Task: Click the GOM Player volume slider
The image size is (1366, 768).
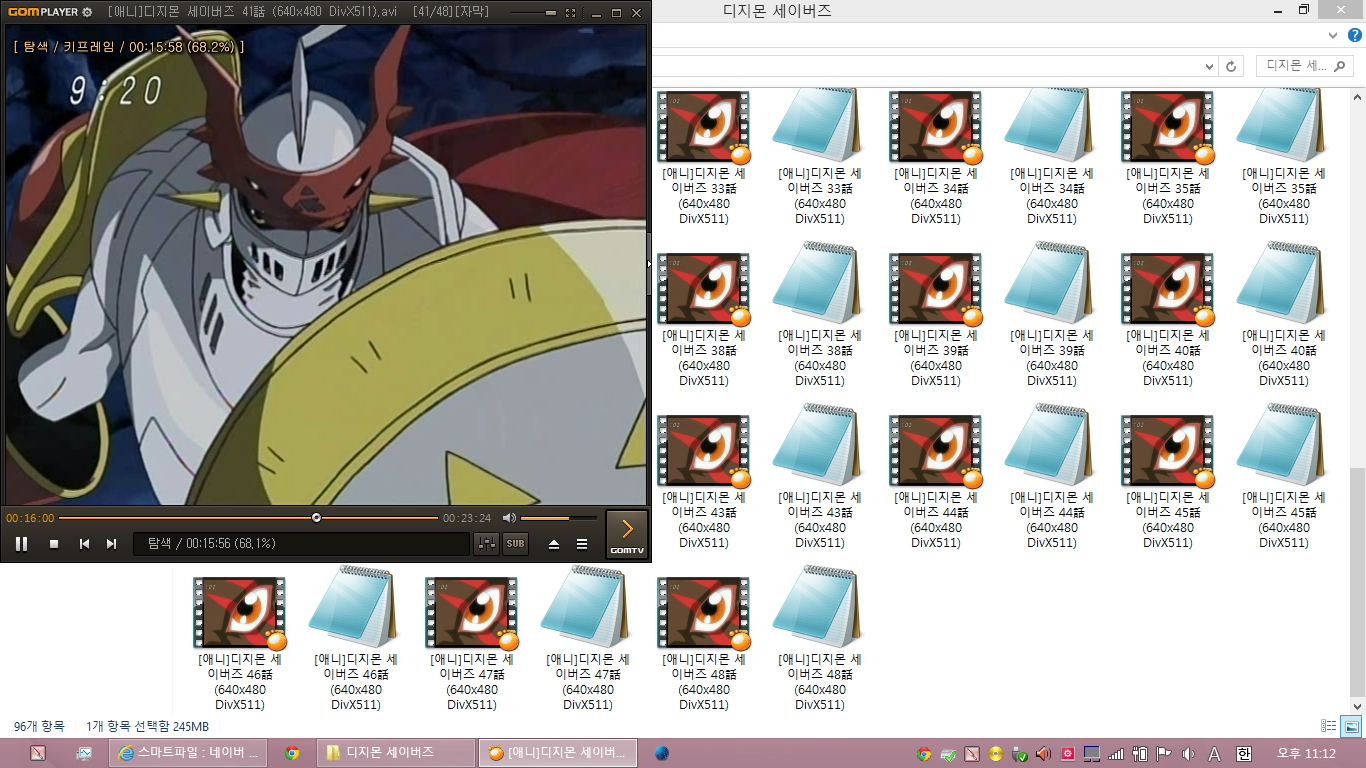Action: [x=558, y=518]
